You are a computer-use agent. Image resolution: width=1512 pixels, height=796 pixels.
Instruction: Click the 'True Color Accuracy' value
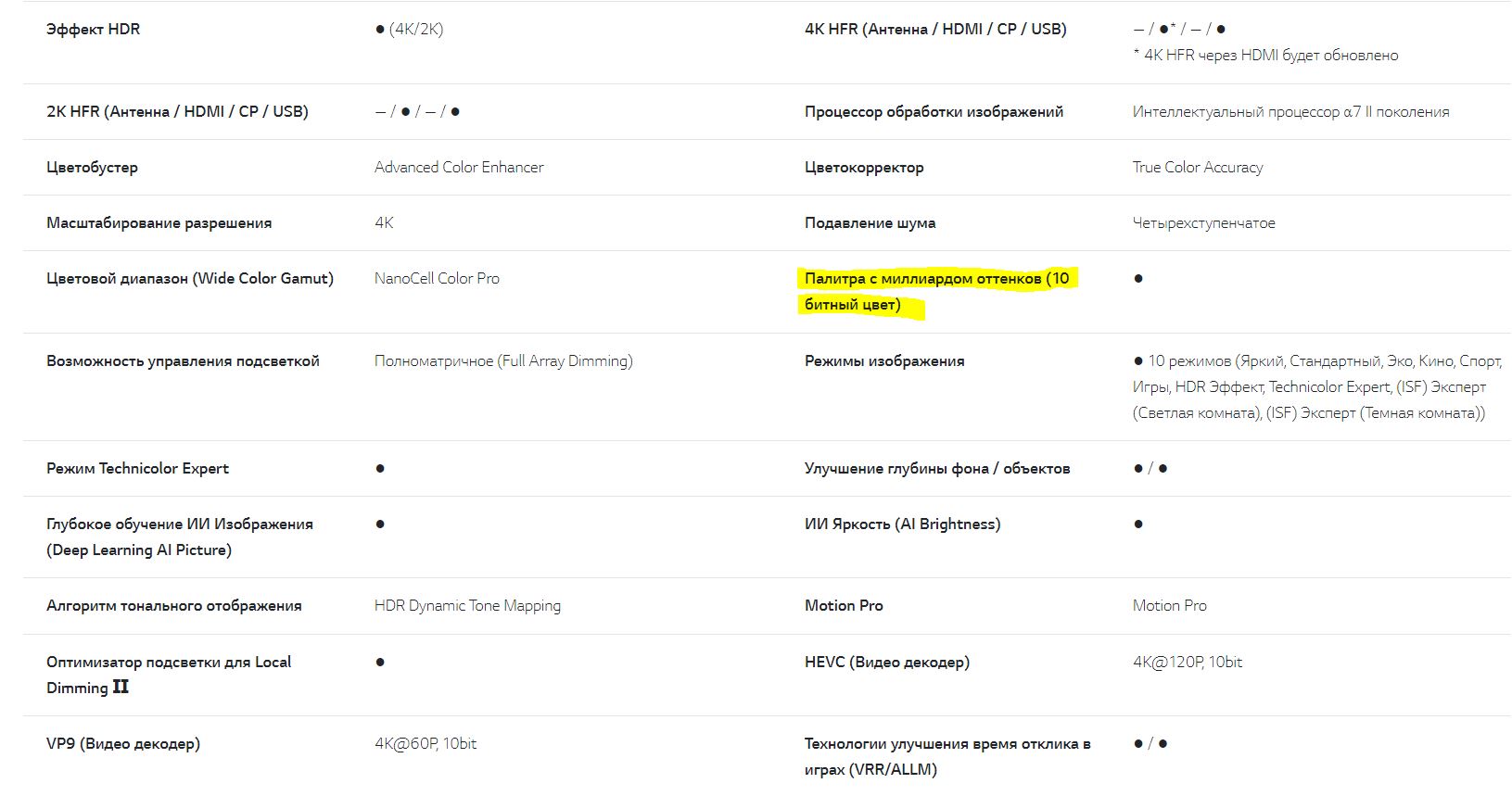[1198, 168]
